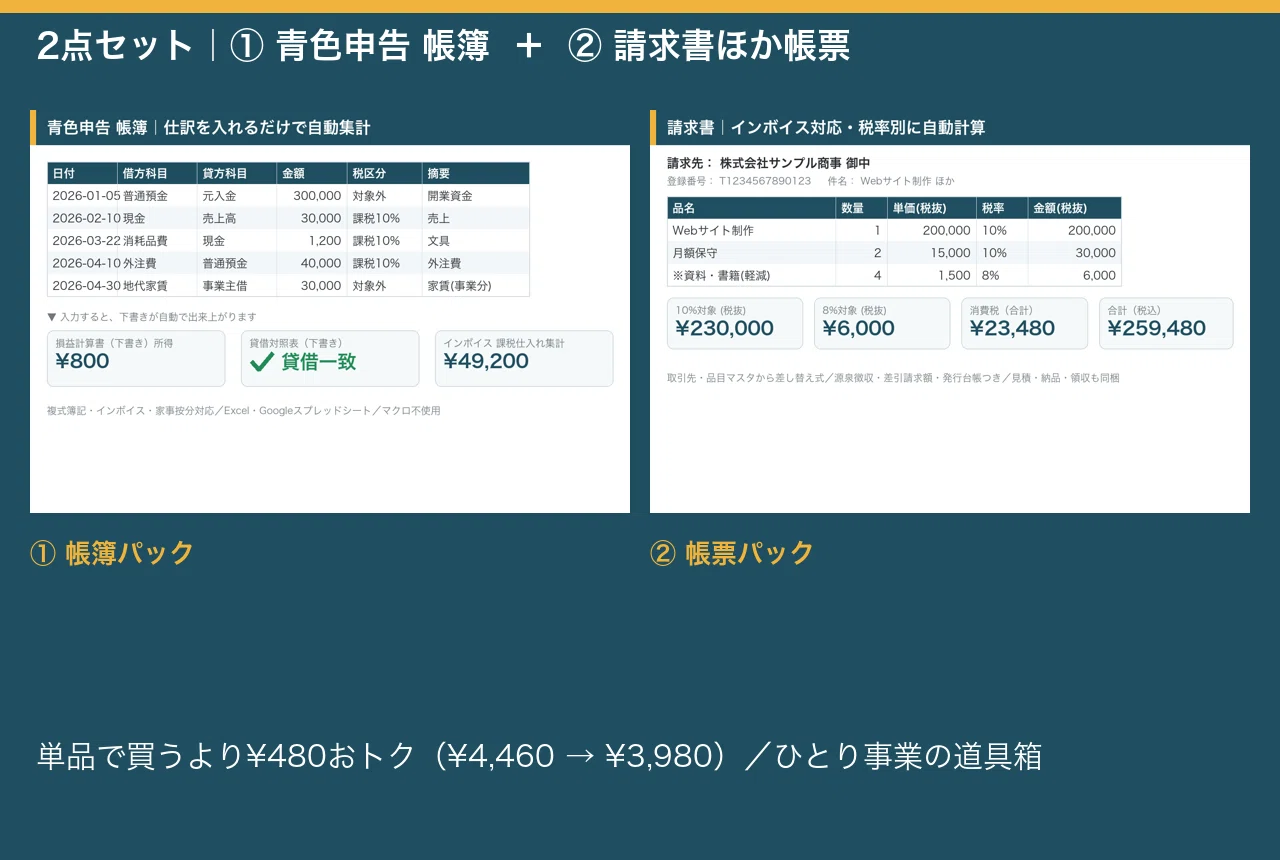The width and height of the screenshot is (1280, 860).
Task: Click the ¥23,480 consumption tax total
Action: [x=1024, y=323]
